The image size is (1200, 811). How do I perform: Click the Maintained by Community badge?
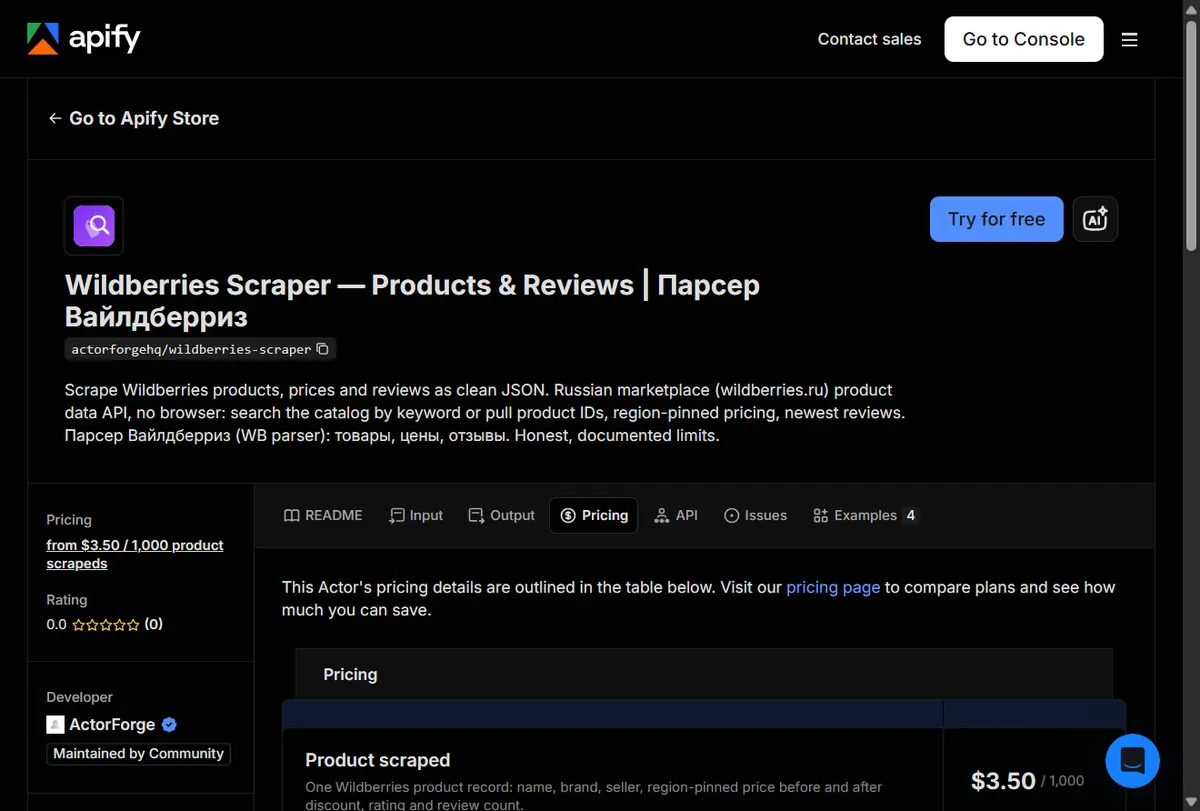click(138, 754)
